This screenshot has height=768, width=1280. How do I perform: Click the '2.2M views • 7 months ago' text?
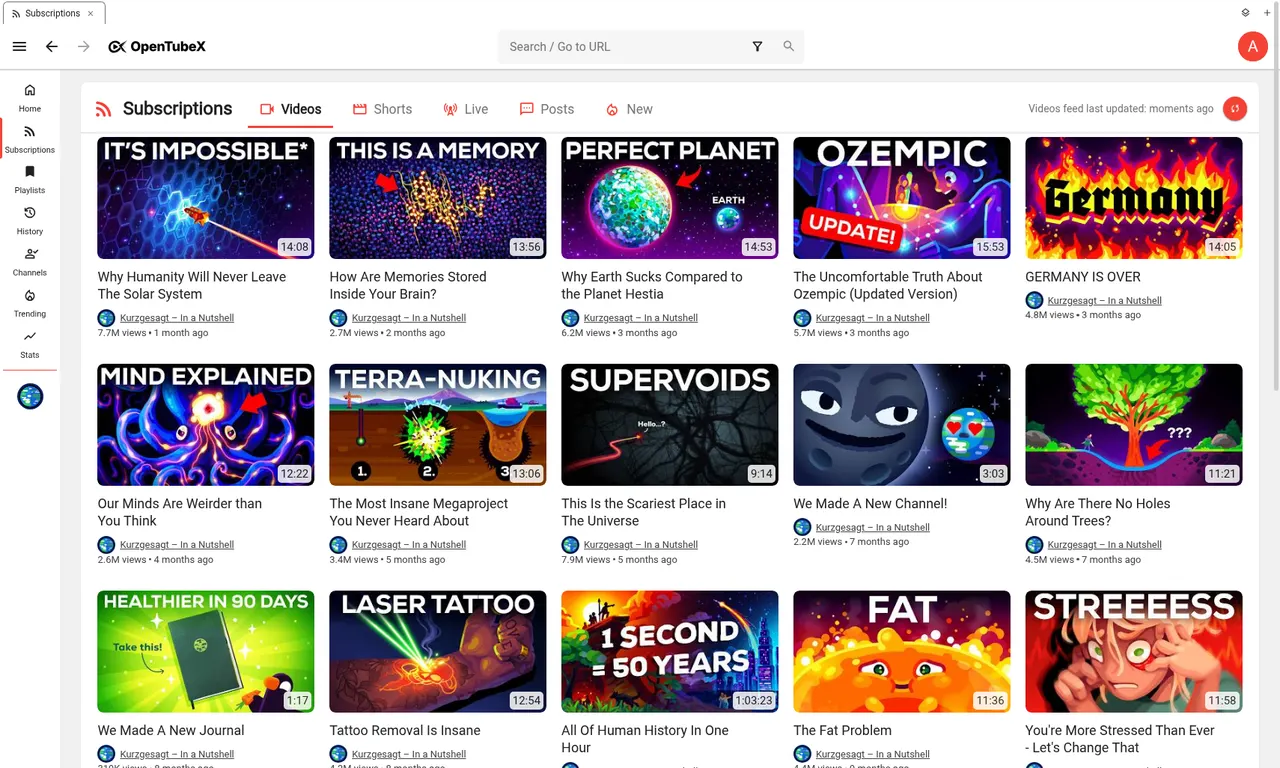[851, 542]
